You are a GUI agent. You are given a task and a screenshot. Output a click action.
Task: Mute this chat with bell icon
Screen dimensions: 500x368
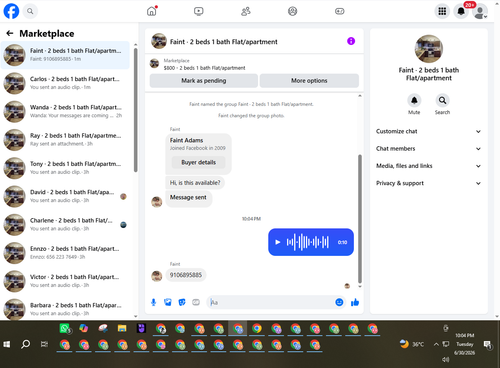point(414,100)
